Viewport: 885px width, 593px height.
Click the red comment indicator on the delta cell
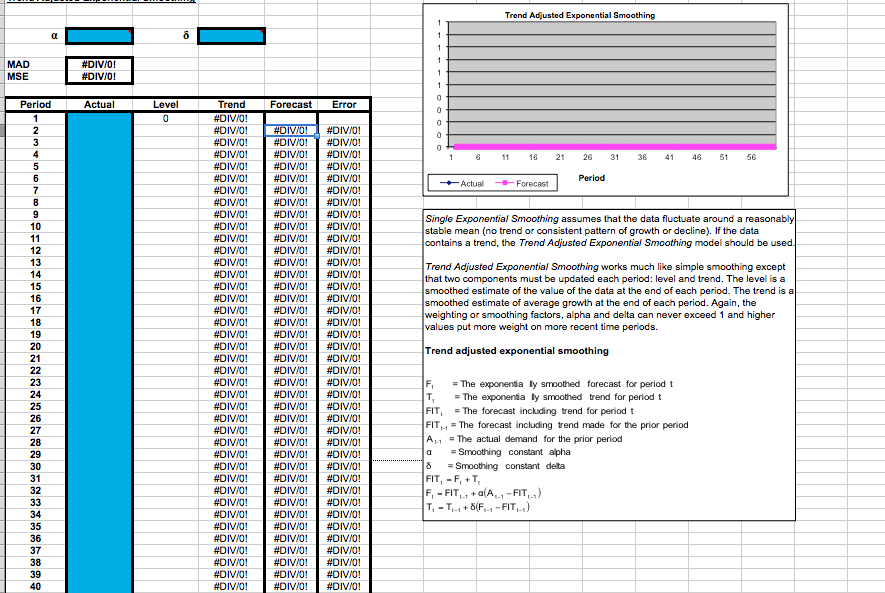coord(260,30)
